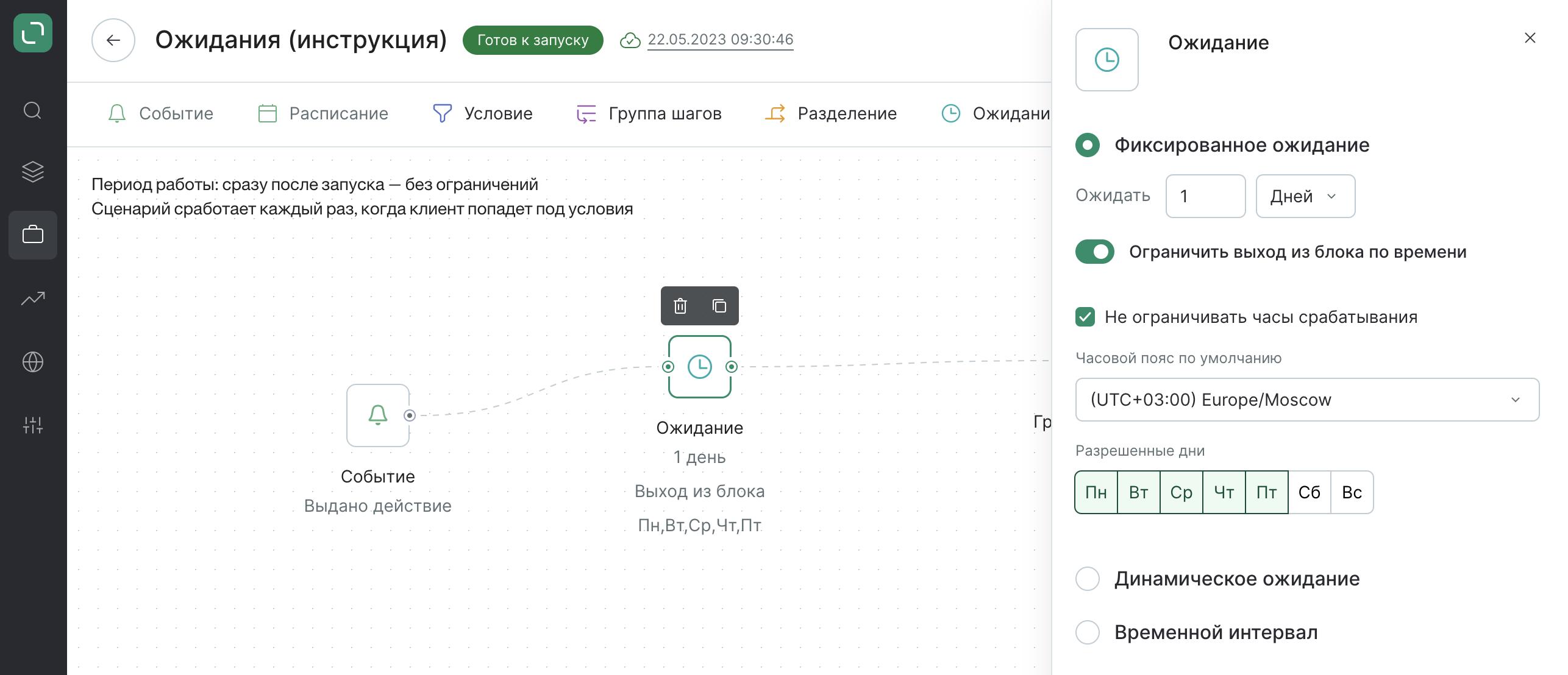1568x675 pixels.
Task: Enable Сб allowed day
Action: [x=1310, y=492]
